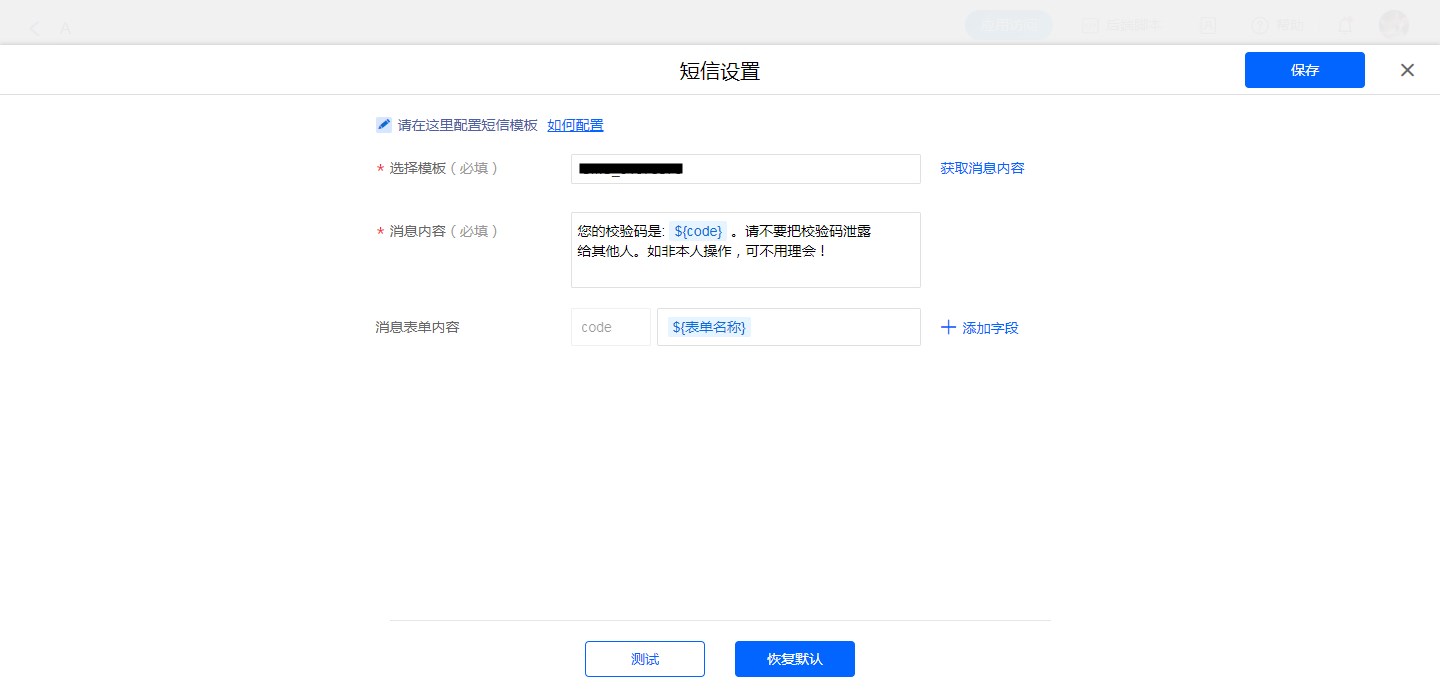Click the plus icon to 添加字段
The image size is (1440, 700).
pyautogui.click(x=949, y=327)
